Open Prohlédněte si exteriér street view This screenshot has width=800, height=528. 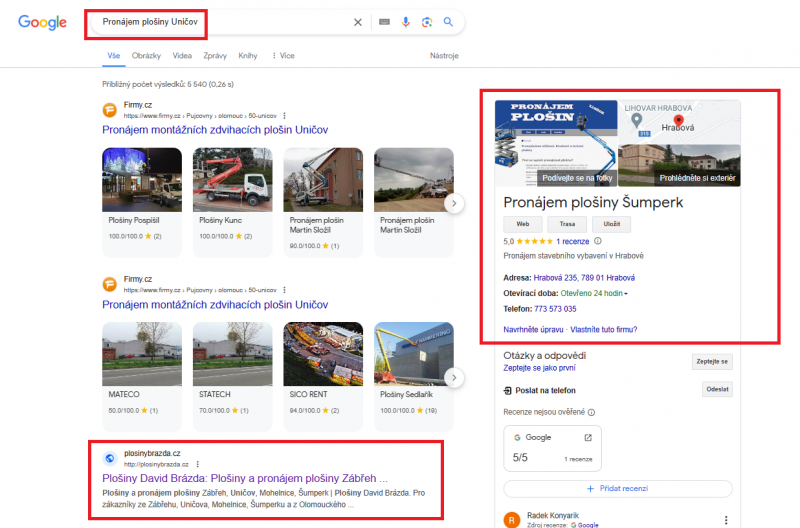(x=679, y=165)
